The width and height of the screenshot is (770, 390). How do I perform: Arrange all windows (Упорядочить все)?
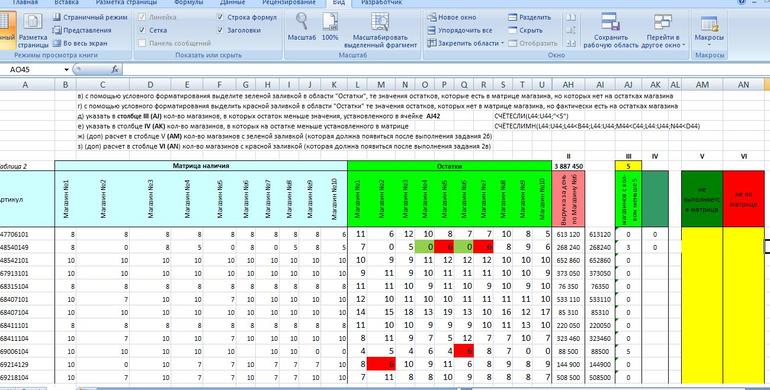(x=459, y=30)
